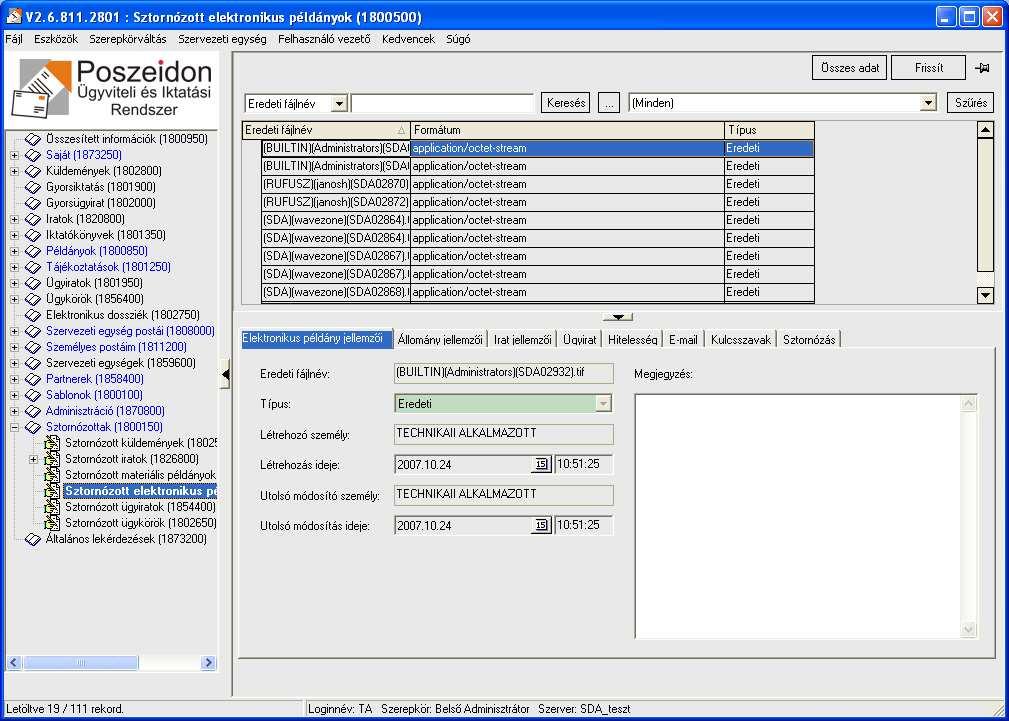Expand the Küldemények tree node
The image size is (1009, 721).
tap(14, 171)
